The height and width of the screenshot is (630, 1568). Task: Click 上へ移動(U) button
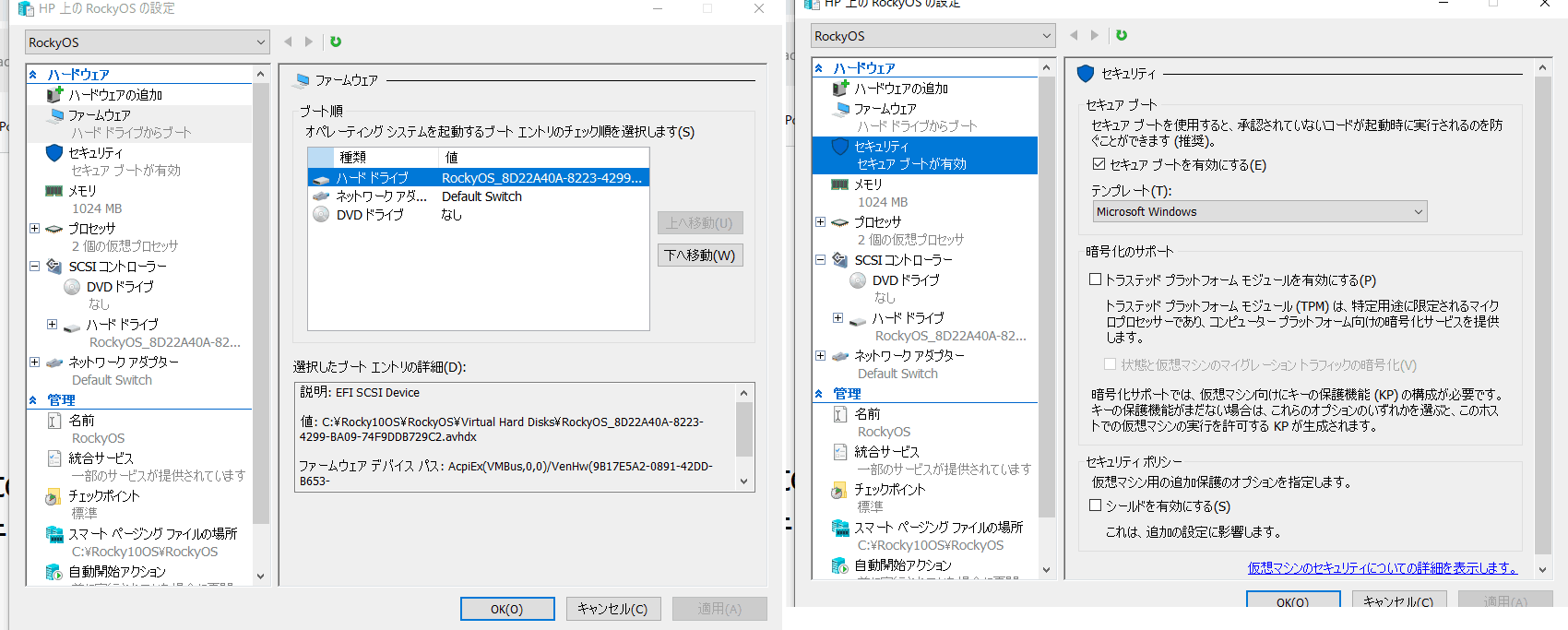point(700,223)
